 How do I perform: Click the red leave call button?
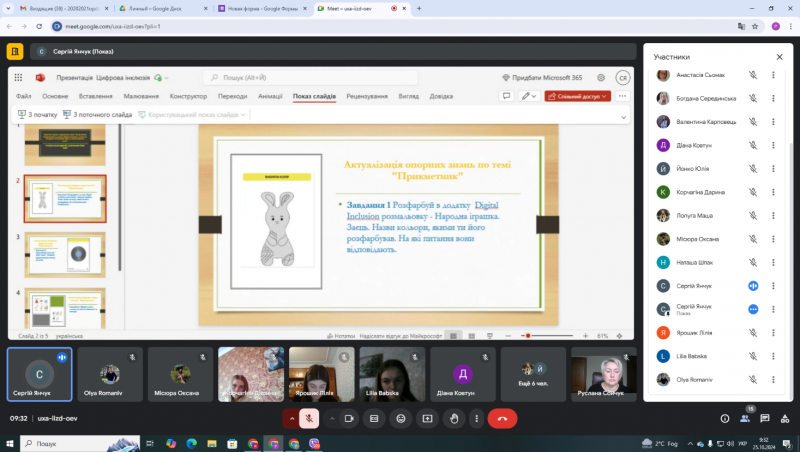pos(502,418)
